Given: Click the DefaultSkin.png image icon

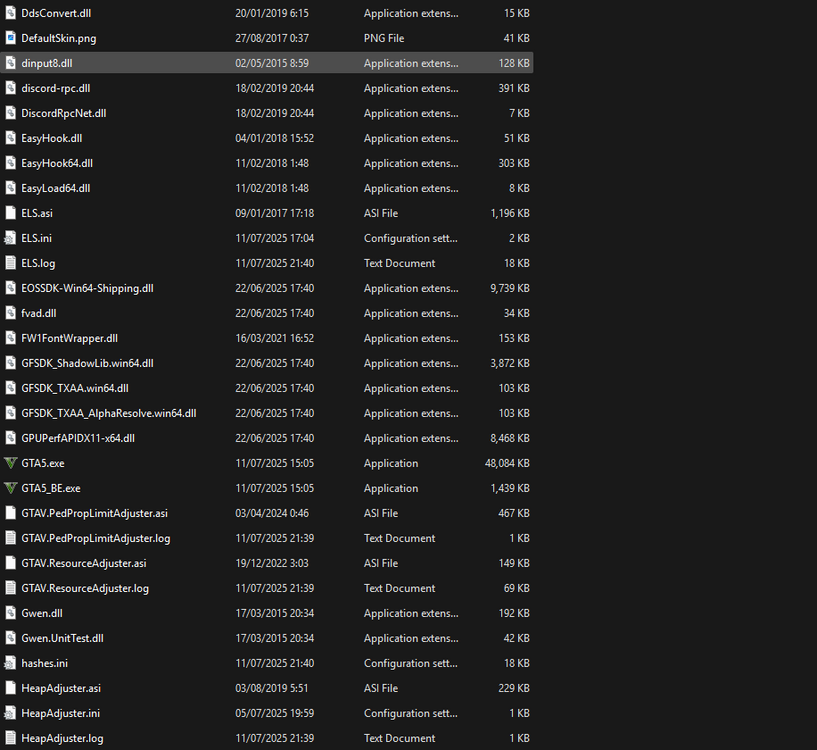Looking at the screenshot, I should point(11,38).
